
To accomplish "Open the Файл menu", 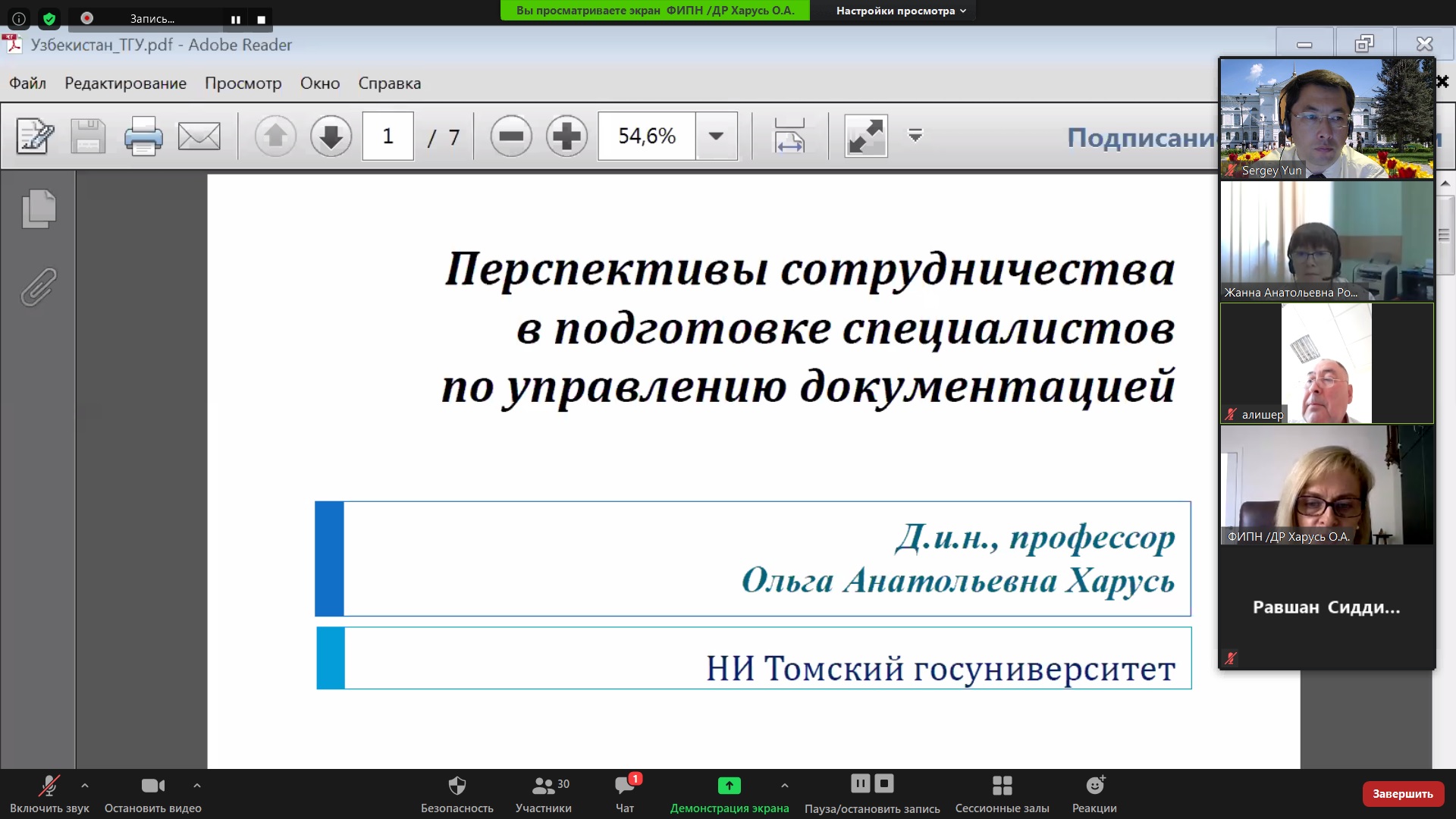I will [27, 83].
